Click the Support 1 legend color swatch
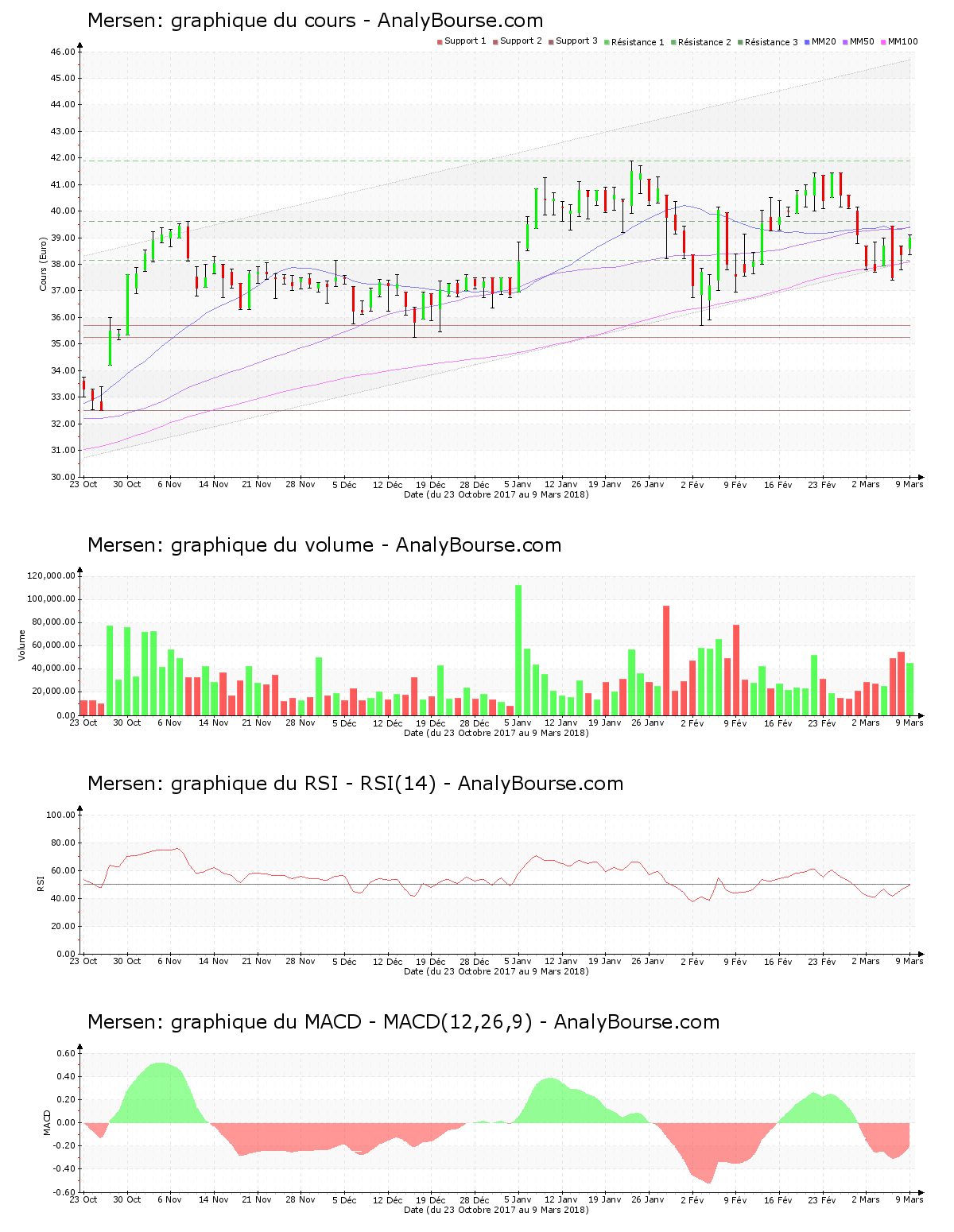This screenshot has width=954, height=1232. (440, 41)
